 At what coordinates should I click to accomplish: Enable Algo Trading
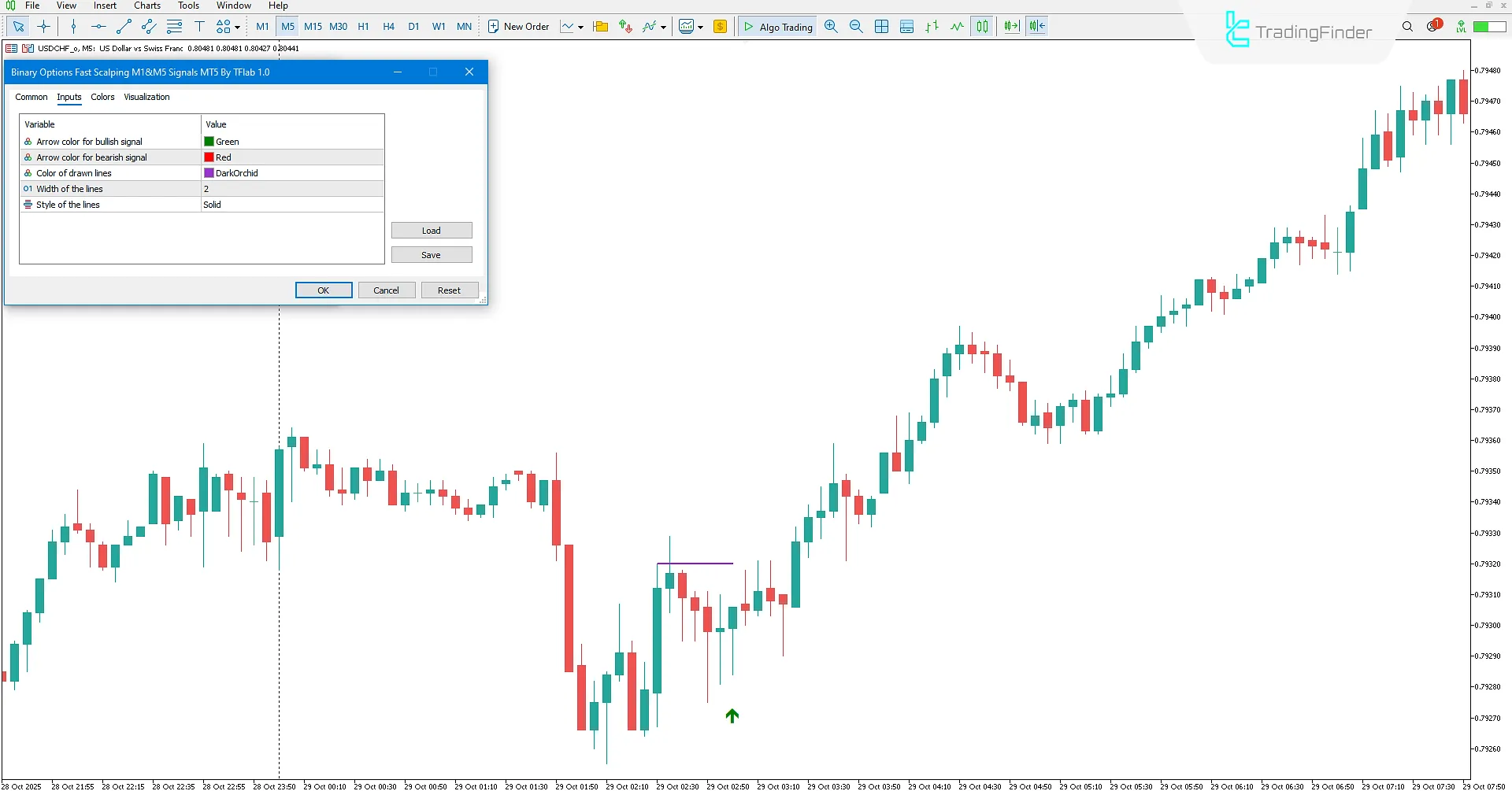(777, 26)
